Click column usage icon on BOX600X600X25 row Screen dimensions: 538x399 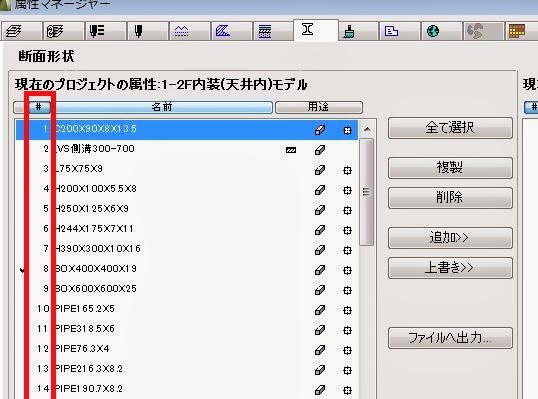347,290
